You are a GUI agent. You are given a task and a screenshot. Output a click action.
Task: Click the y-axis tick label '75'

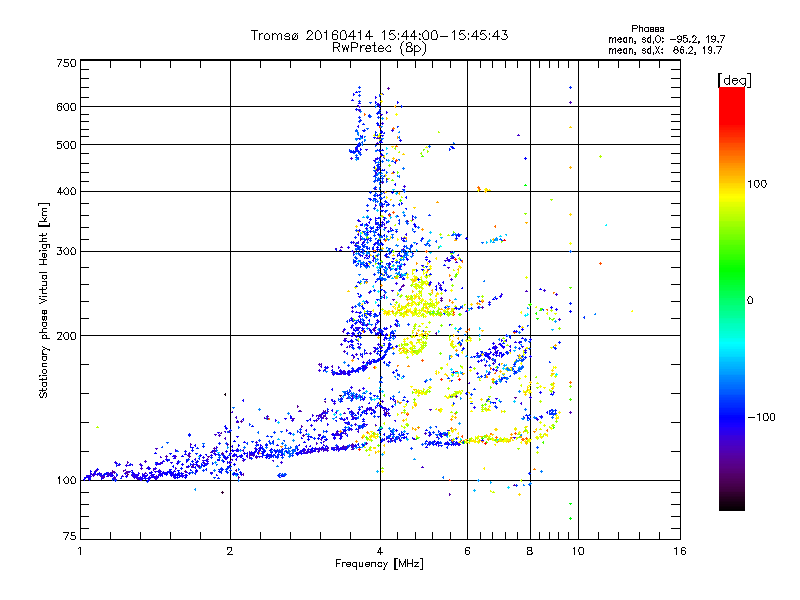pyautogui.click(x=70, y=536)
